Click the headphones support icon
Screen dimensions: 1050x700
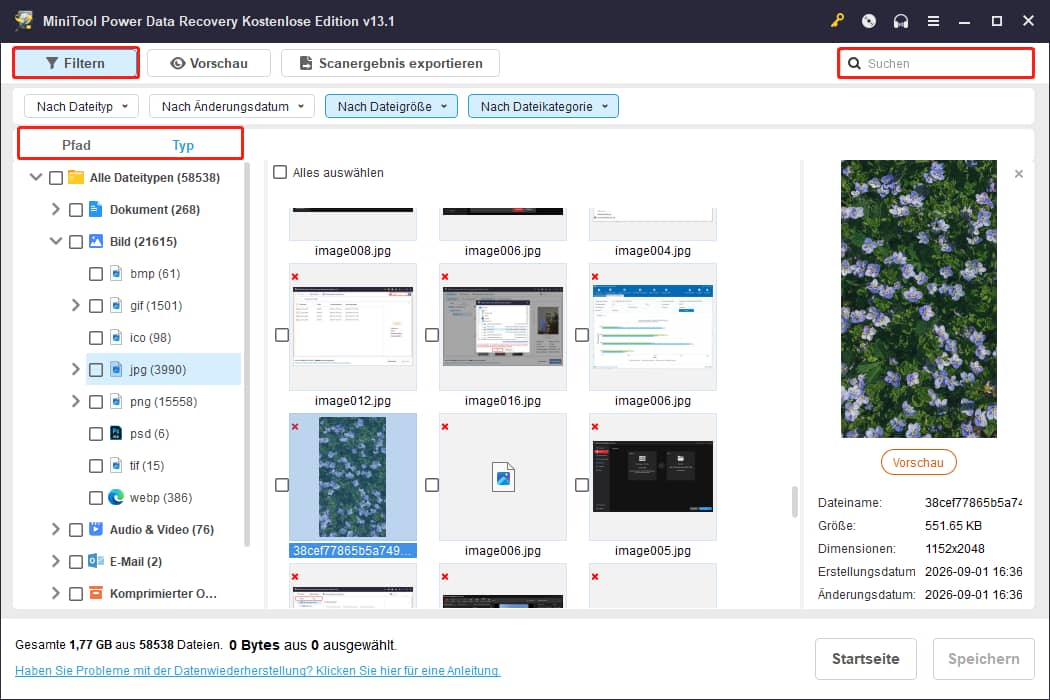[901, 21]
